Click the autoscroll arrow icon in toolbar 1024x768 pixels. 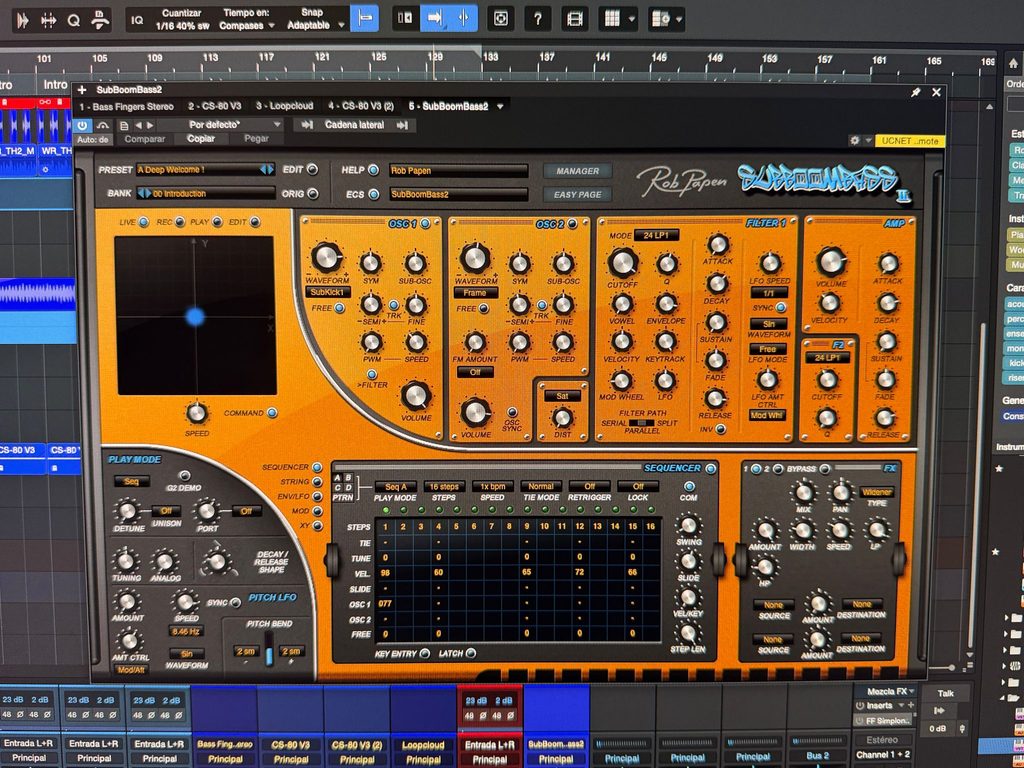pyautogui.click(x=434, y=18)
